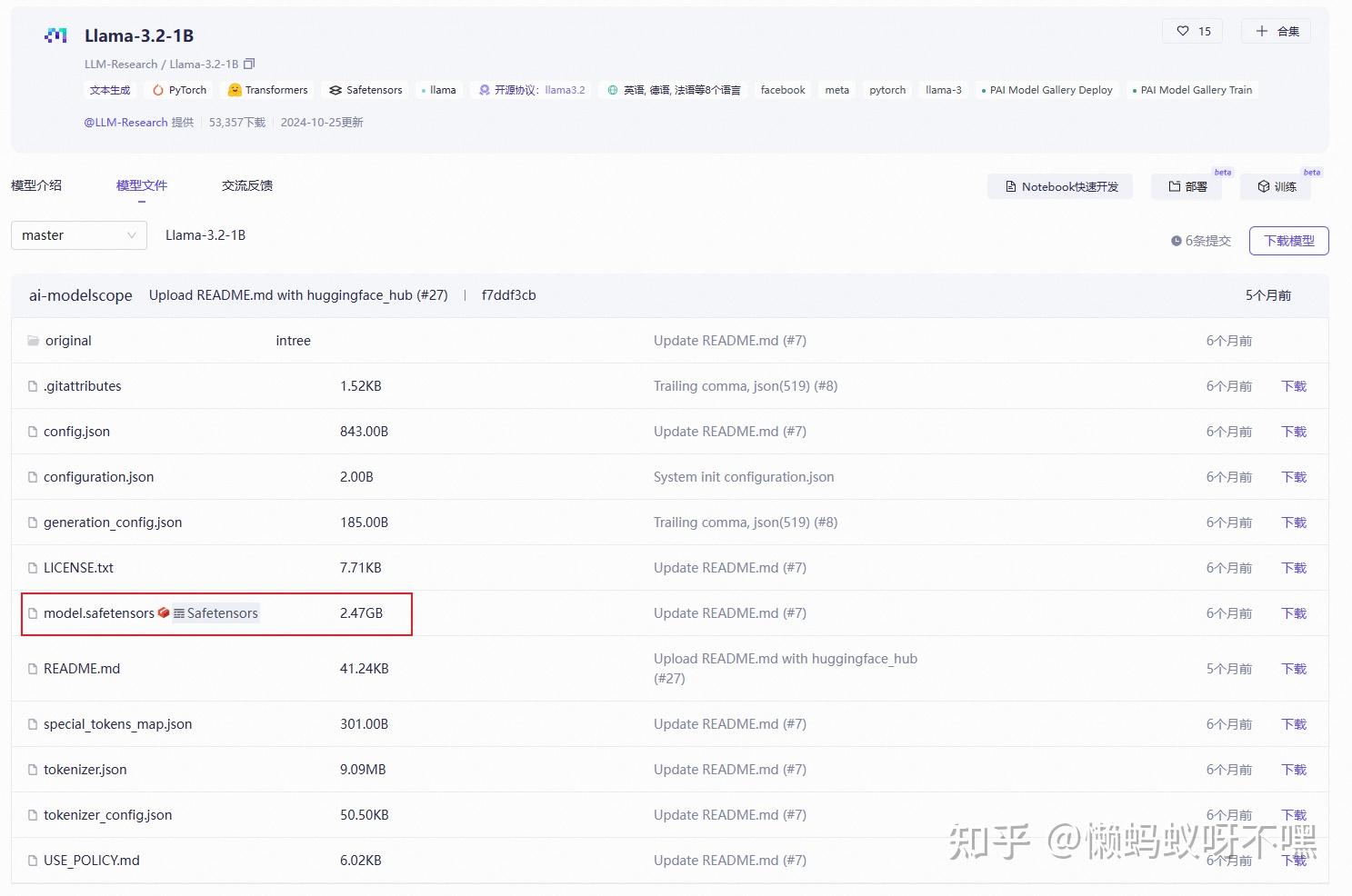Select the lowercase pytorch tag
The width and height of the screenshot is (1352, 896).
(x=887, y=90)
